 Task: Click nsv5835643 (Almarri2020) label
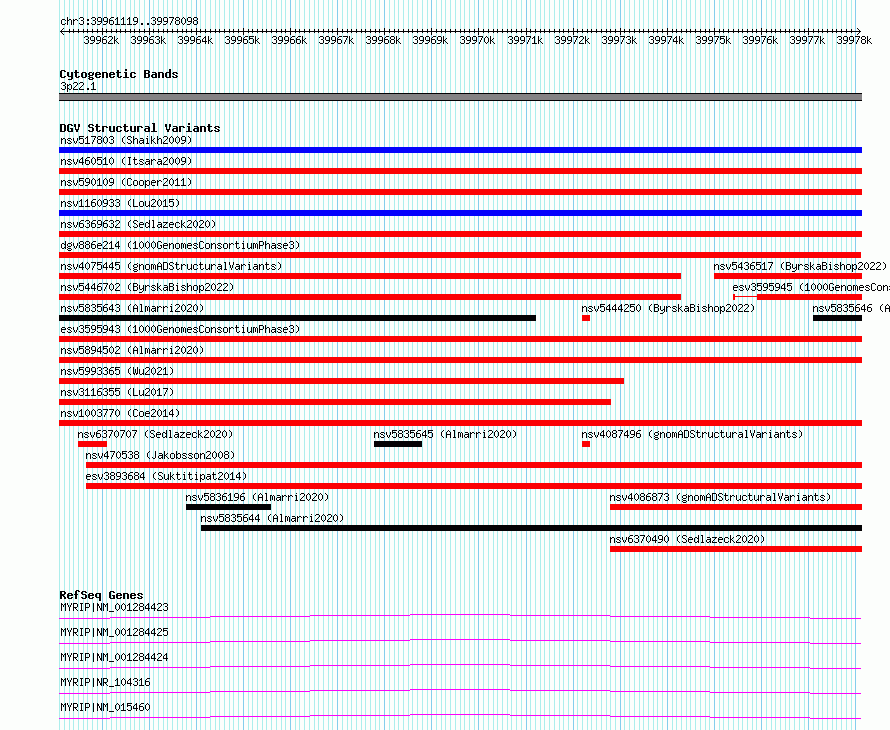coord(132,308)
